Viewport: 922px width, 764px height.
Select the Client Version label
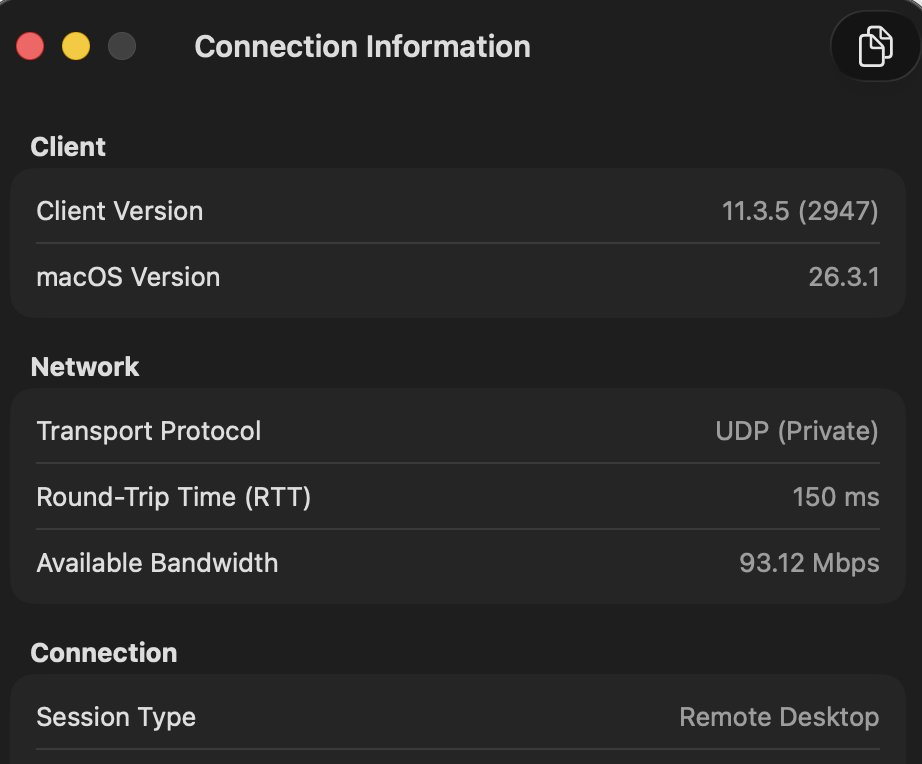point(119,211)
